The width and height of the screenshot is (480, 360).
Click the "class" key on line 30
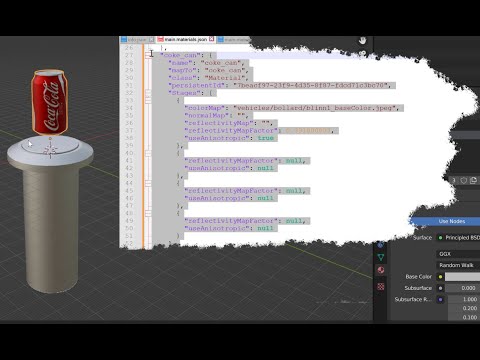[x=183, y=78]
